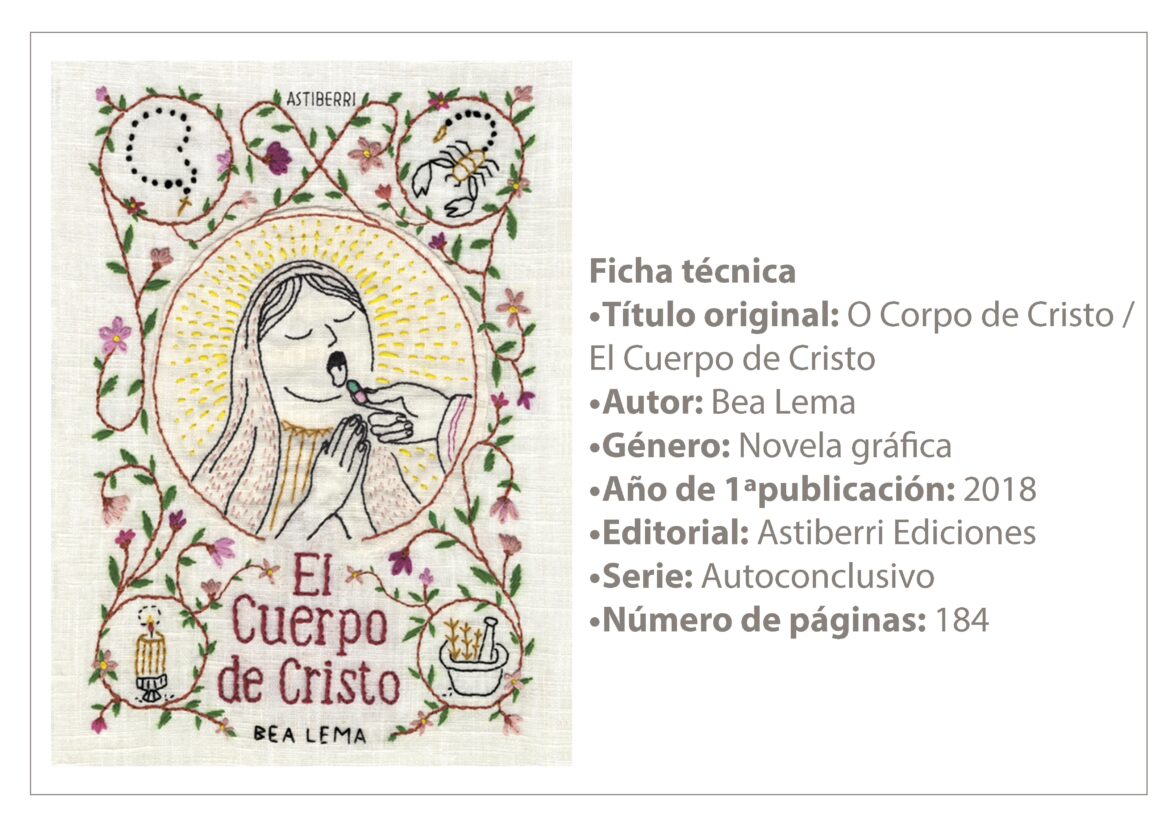
Task: Click the Astiberri Ediciones editorial text
Action: (x=897, y=533)
